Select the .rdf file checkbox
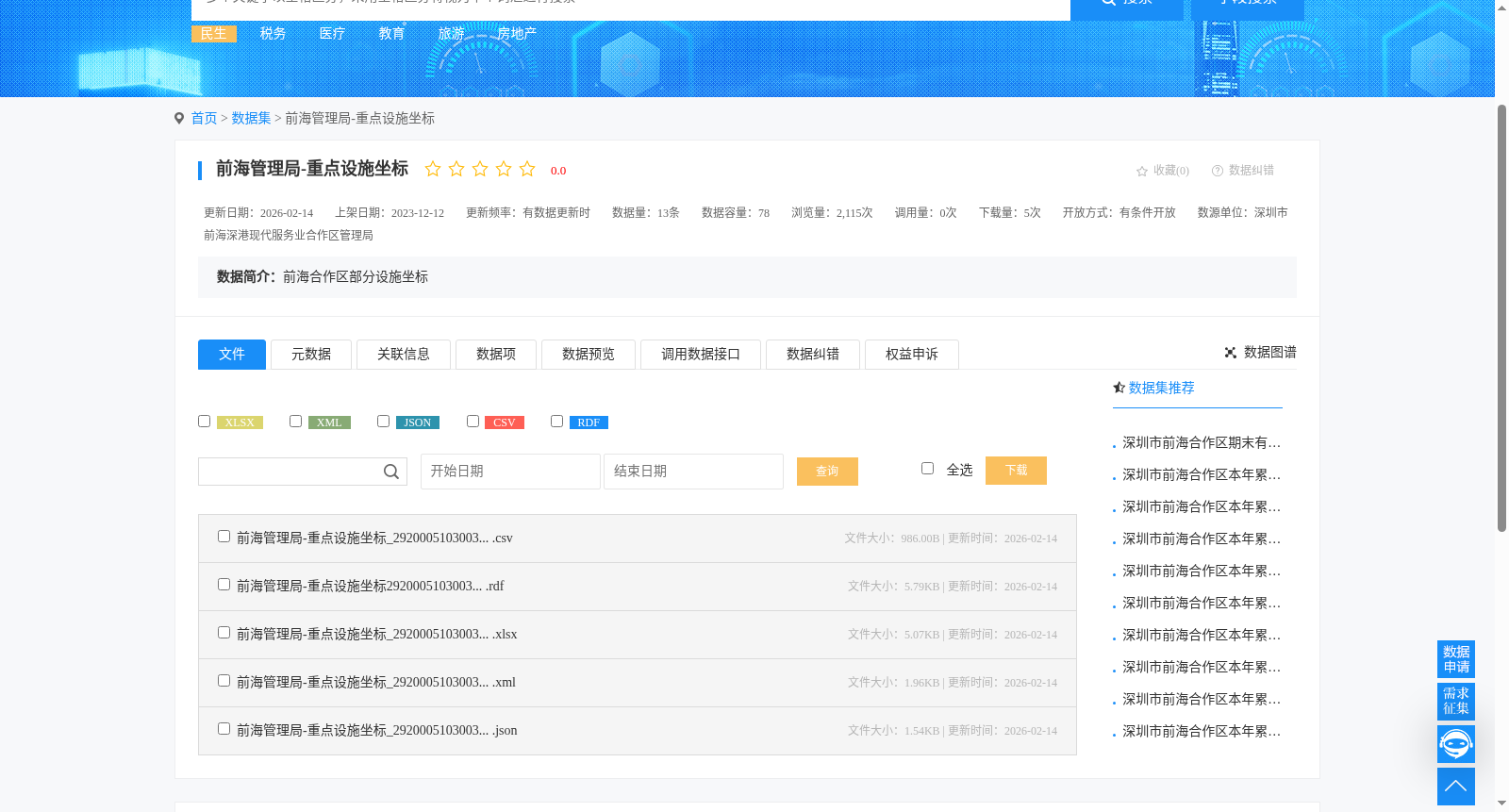 click(224, 585)
